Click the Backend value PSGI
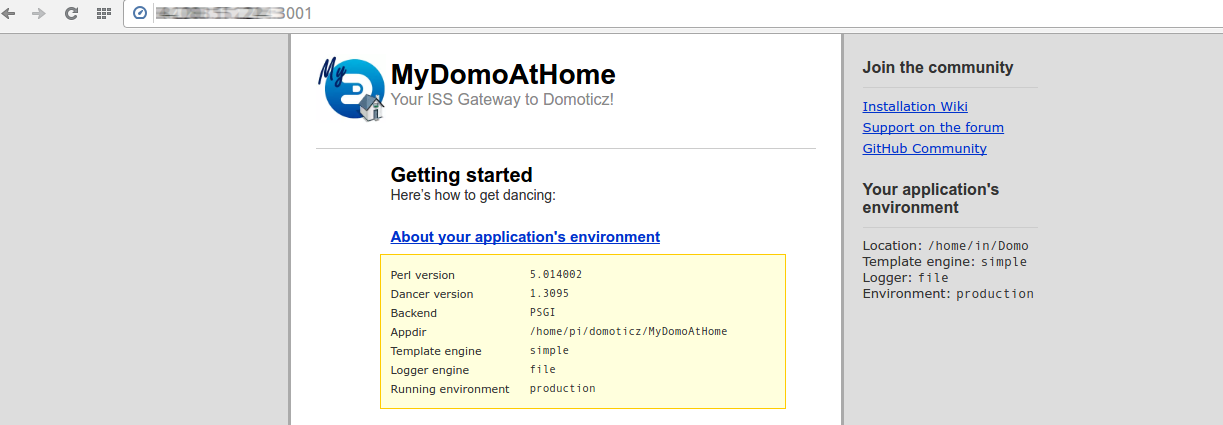Screen dimensions: 1223x425 (x=543, y=312)
